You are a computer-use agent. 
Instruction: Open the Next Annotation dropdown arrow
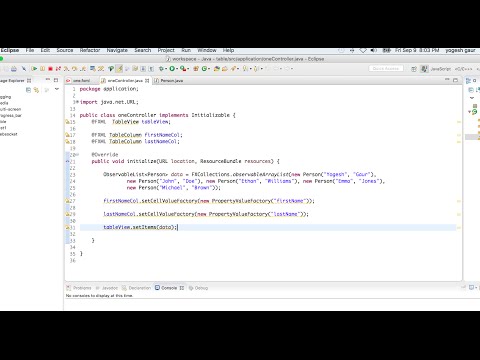pos(251,69)
